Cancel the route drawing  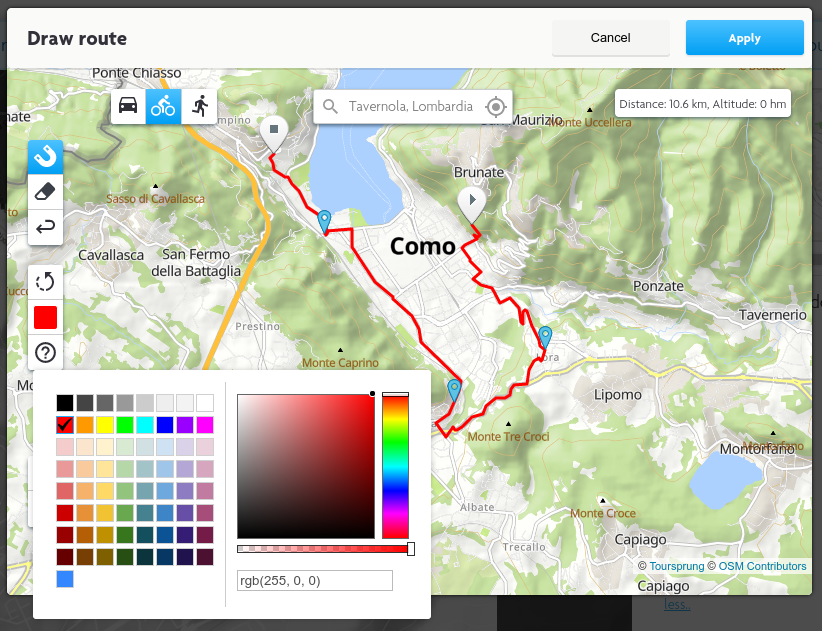point(610,38)
